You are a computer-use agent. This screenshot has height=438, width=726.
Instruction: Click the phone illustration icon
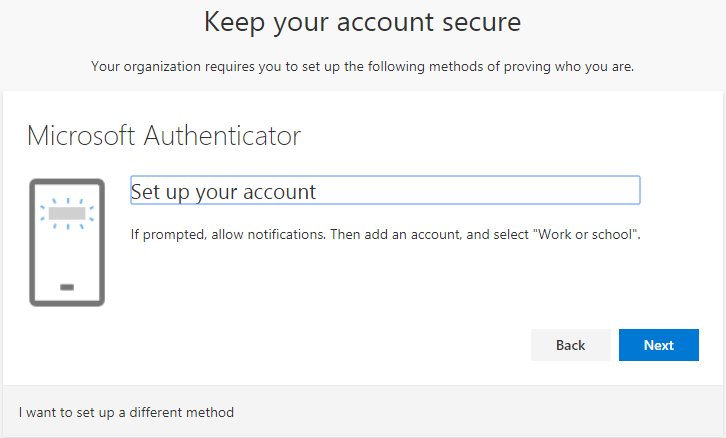click(x=67, y=242)
